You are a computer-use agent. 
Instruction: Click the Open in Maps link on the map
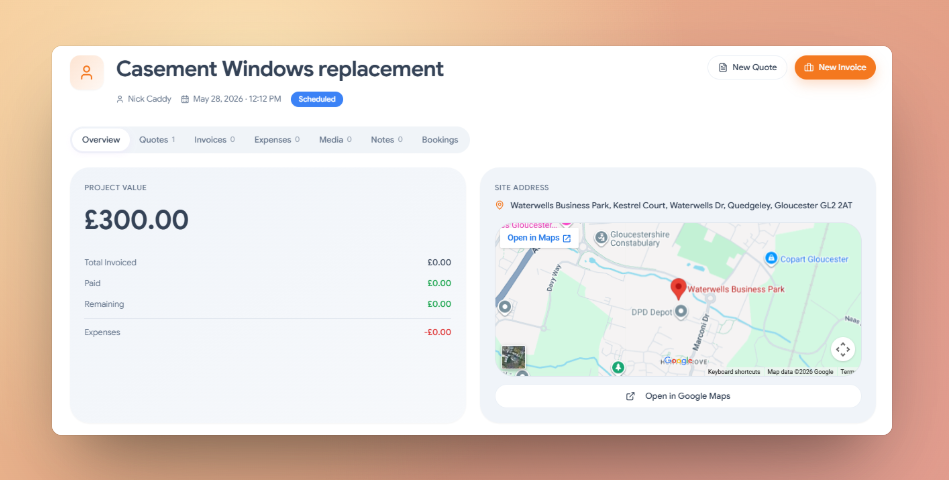[539, 238]
